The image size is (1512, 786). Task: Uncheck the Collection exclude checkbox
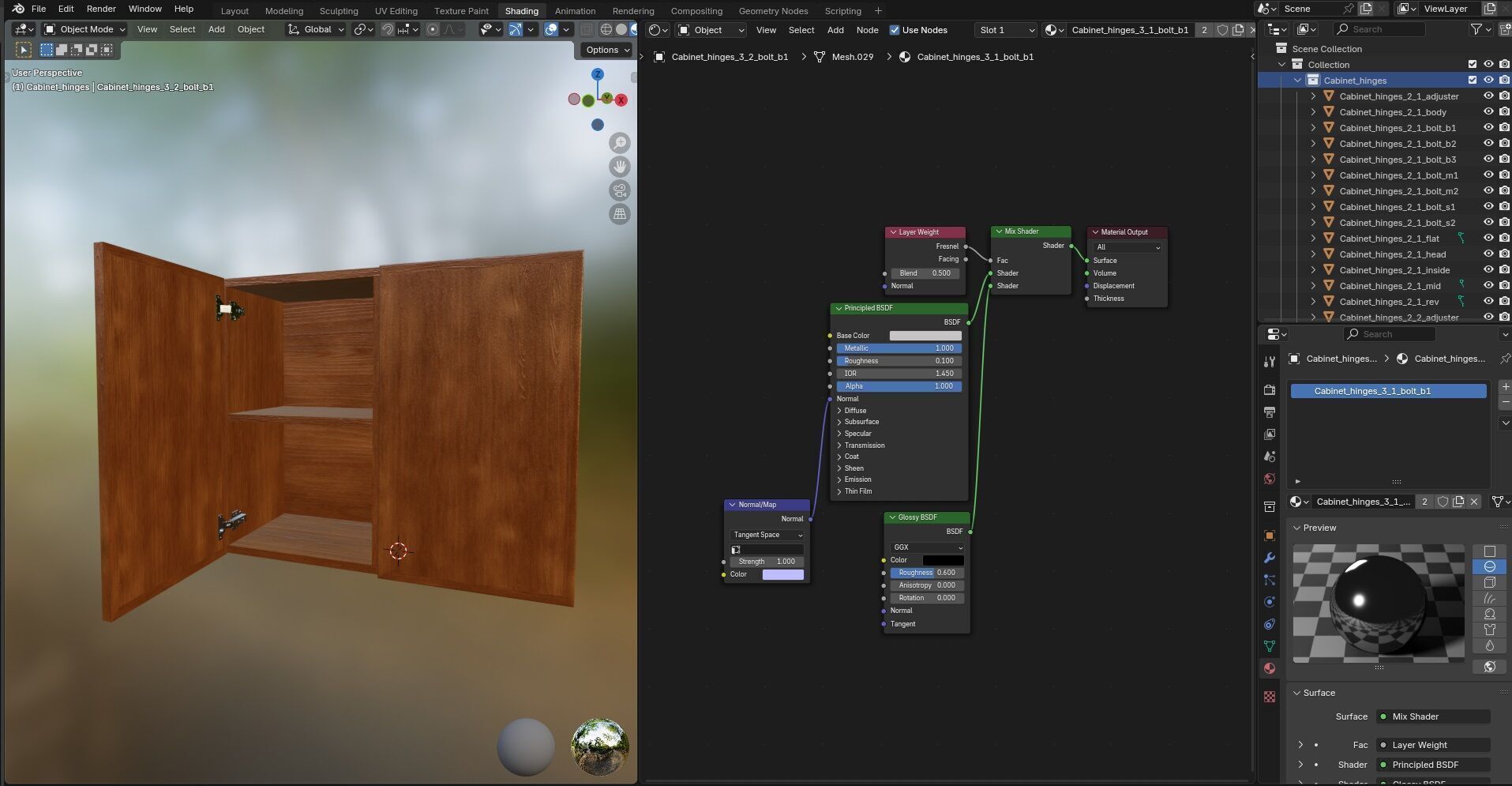[x=1472, y=64]
